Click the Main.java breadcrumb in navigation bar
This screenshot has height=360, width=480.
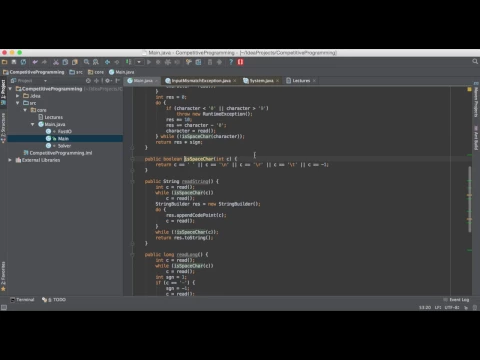(x=122, y=72)
